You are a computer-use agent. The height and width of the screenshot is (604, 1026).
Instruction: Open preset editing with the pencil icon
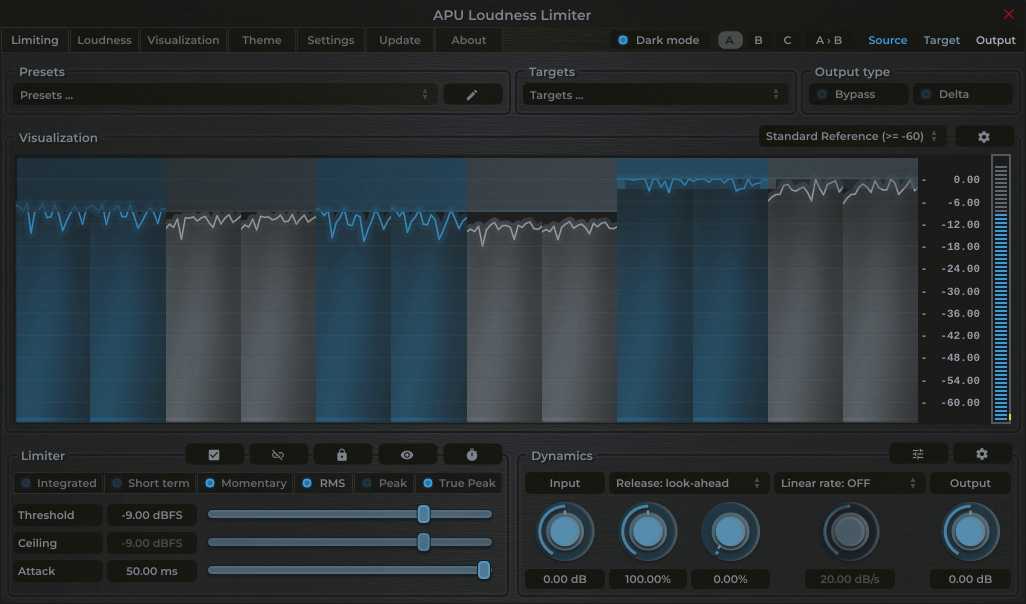click(x=472, y=93)
